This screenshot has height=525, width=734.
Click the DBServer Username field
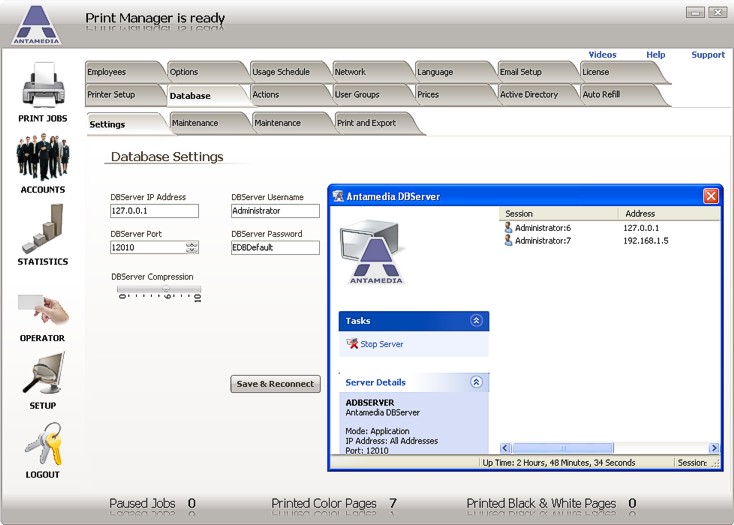tap(275, 211)
